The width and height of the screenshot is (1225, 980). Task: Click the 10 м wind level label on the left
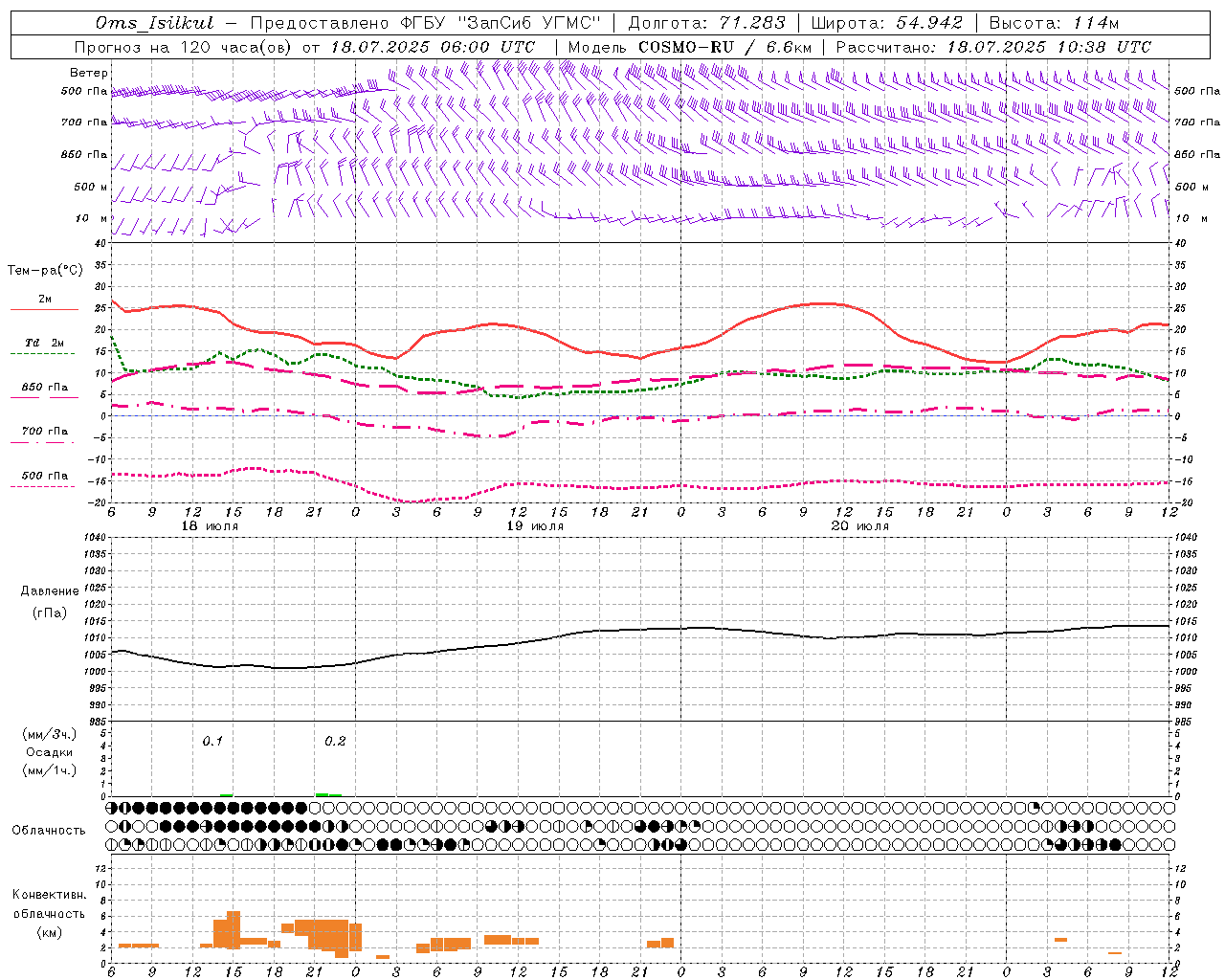(93, 218)
